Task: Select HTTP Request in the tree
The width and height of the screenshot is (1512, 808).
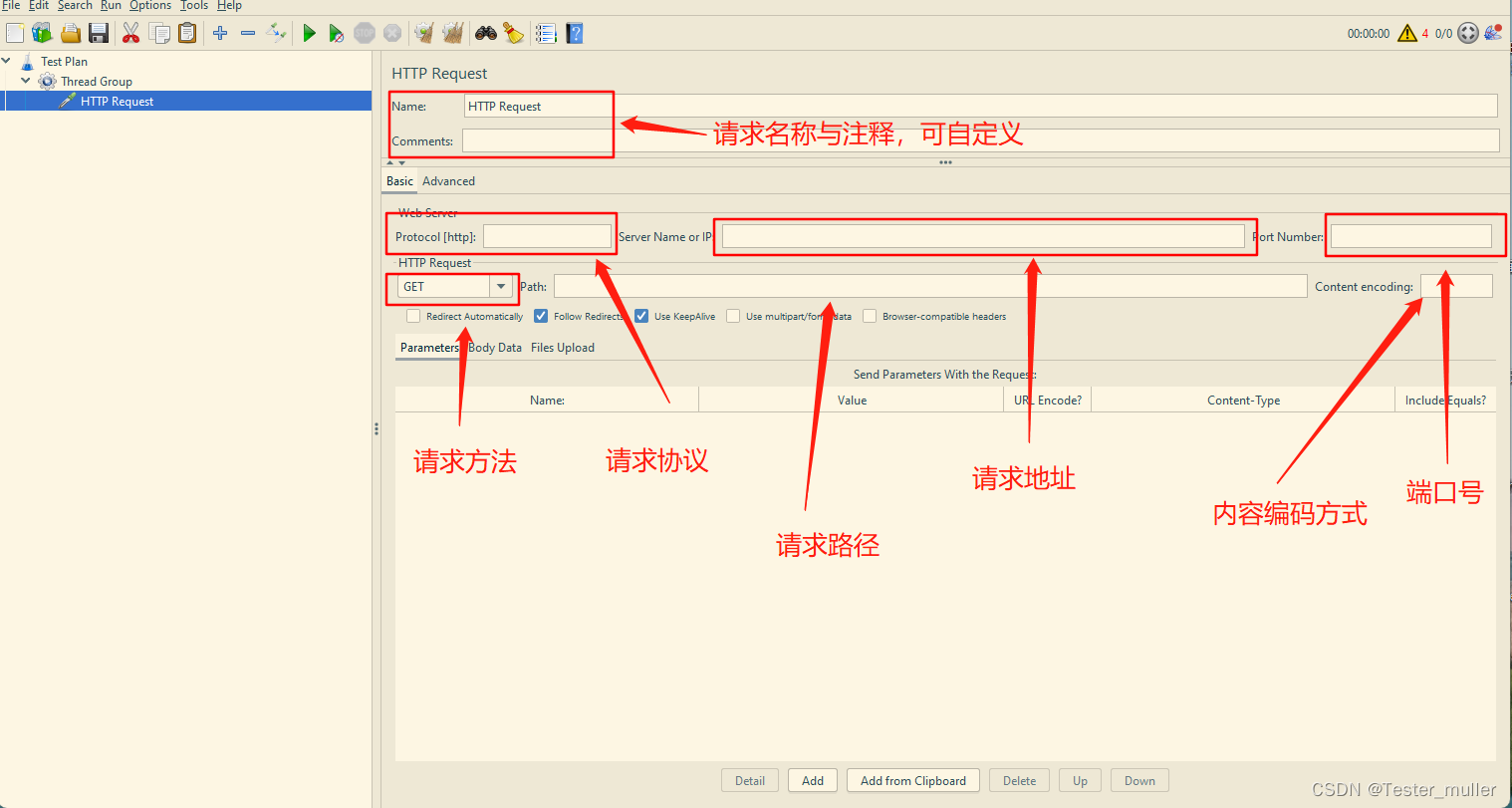Action: point(117,101)
